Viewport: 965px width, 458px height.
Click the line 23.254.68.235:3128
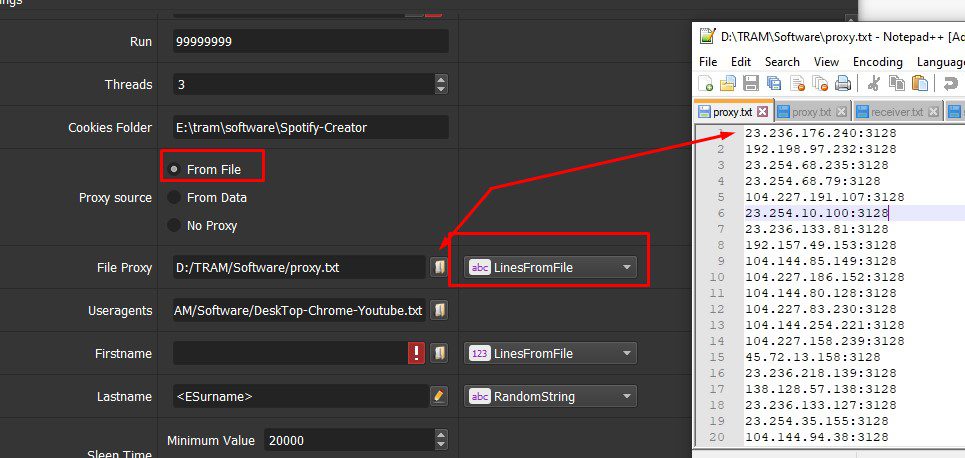click(x=817, y=165)
